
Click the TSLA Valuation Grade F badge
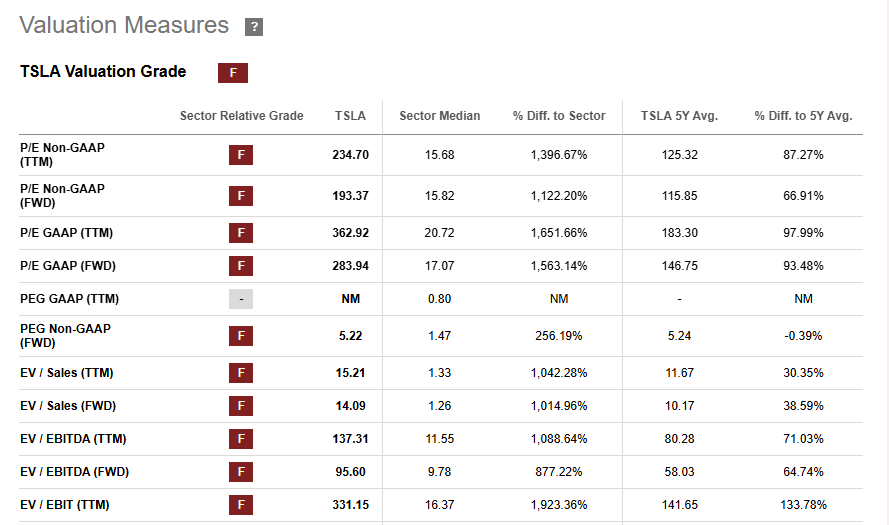point(233,72)
